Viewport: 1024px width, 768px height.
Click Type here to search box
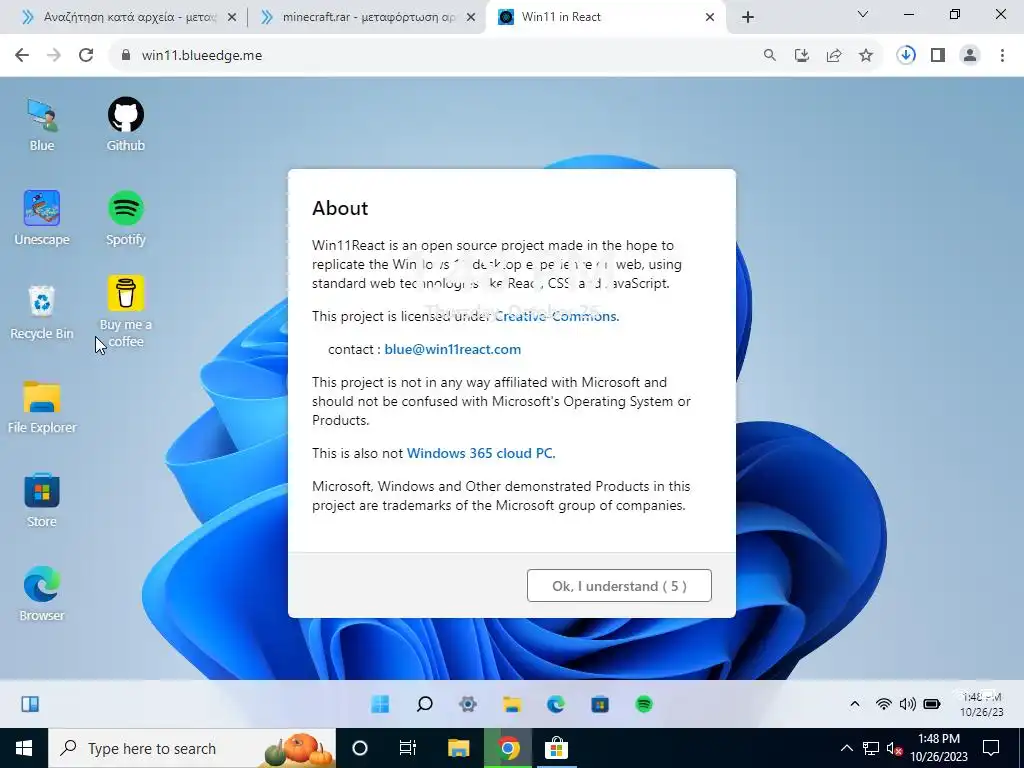pyautogui.click(x=192, y=748)
